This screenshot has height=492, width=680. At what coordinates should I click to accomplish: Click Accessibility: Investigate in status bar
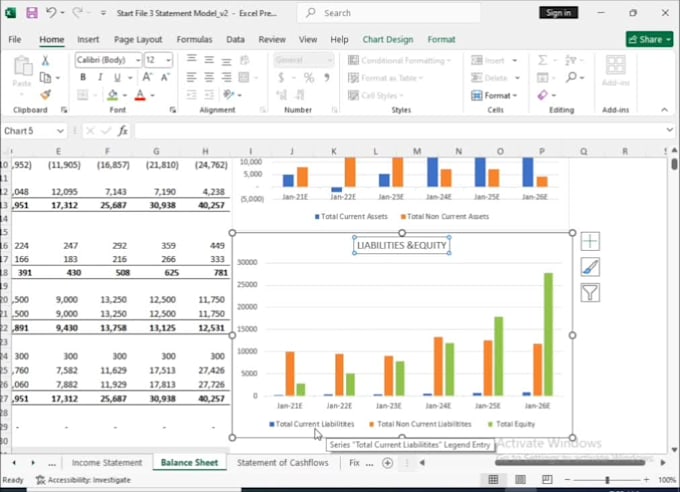point(84,480)
